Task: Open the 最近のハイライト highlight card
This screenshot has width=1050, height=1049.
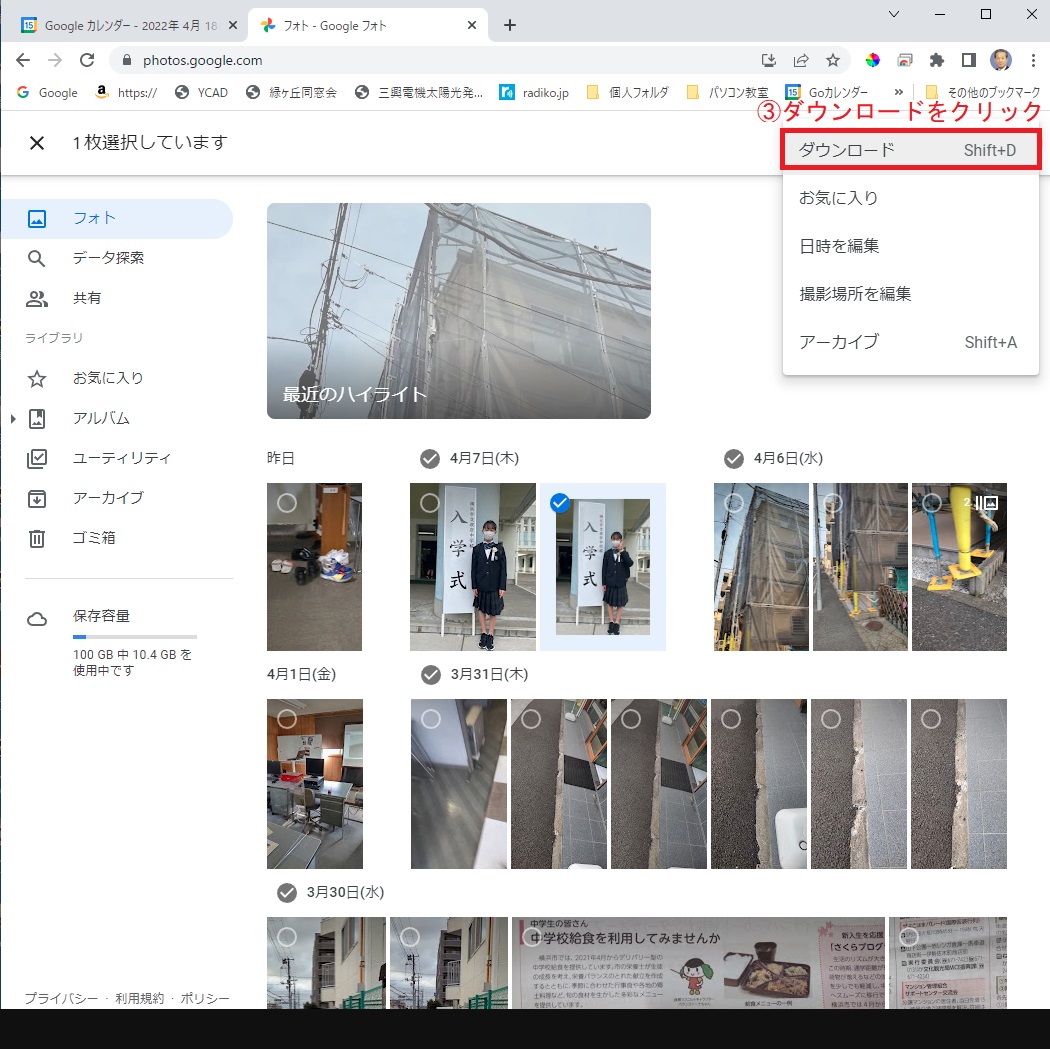Action: coord(459,311)
